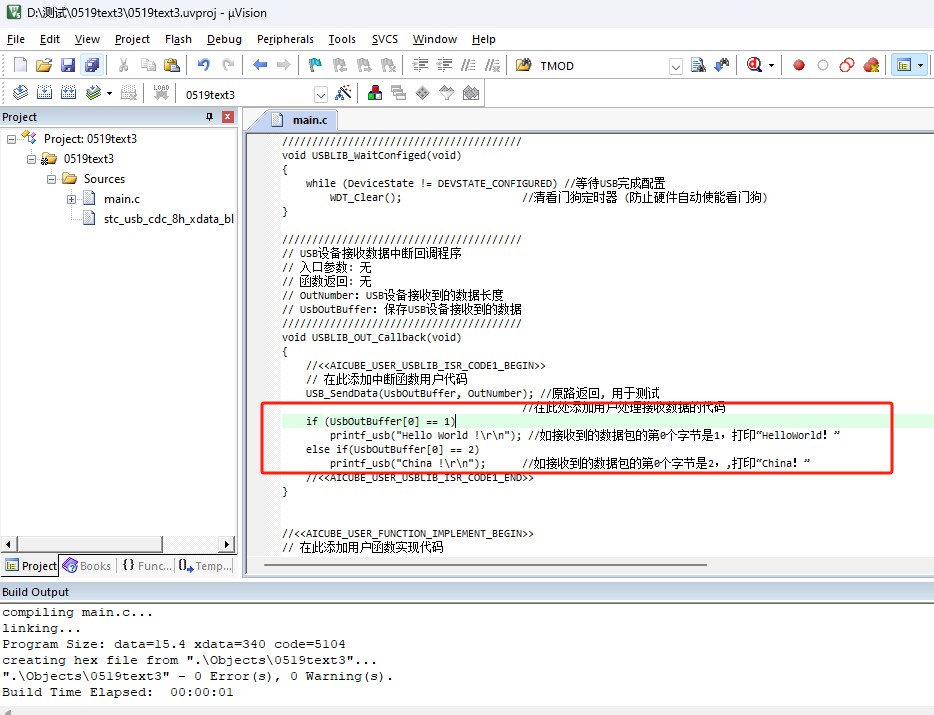This screenshot has width=934, height=715.
Task: Select main.c in project tree
Action: click(122, 199)
